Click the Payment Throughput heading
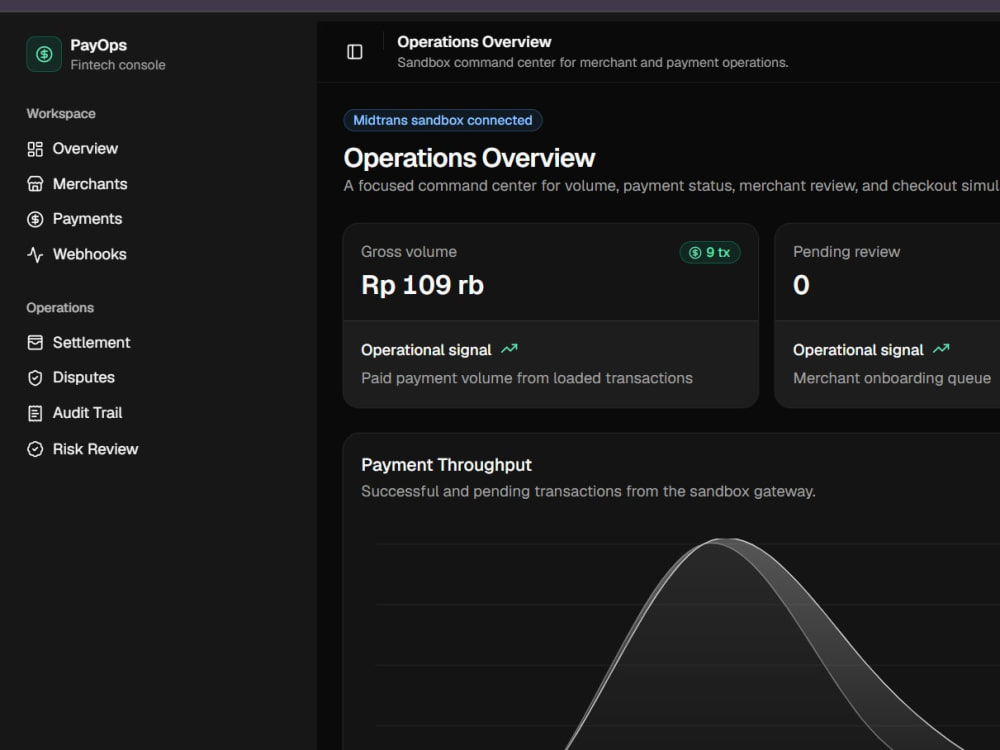Screen dimensions: 1000x750 point(446,465)
